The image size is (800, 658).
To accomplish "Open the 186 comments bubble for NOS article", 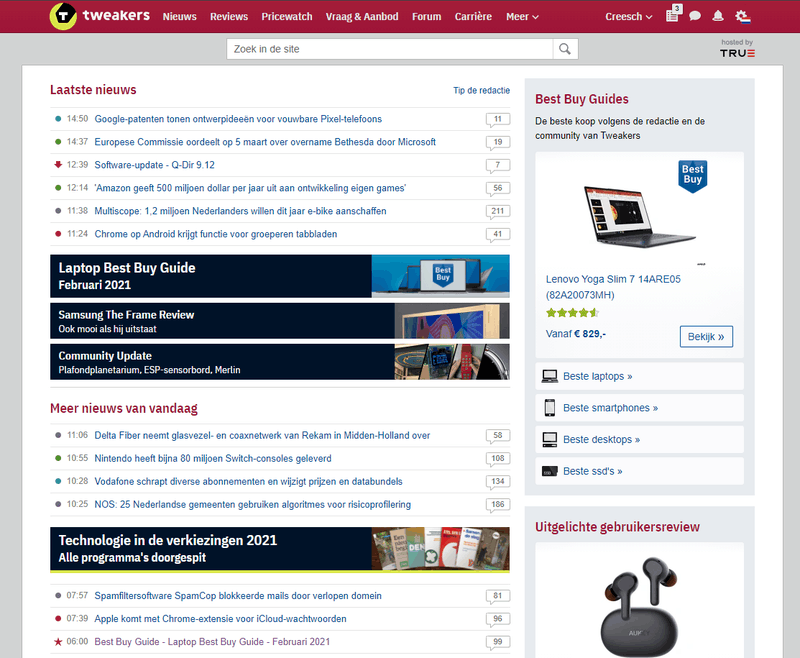I will click(498, 504).
